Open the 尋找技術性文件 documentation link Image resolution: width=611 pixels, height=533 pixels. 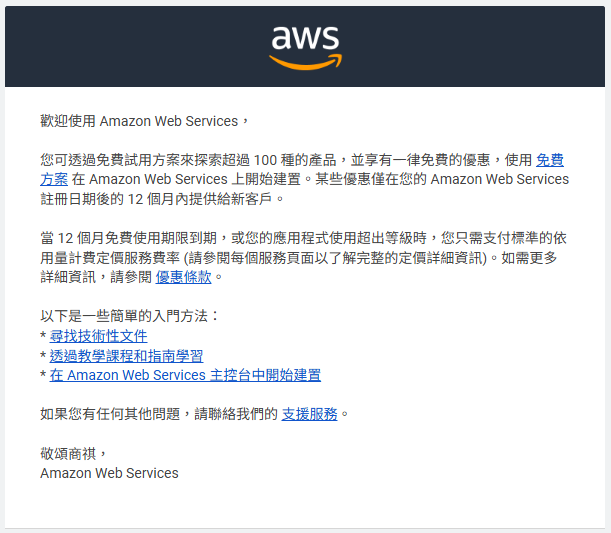99,336
